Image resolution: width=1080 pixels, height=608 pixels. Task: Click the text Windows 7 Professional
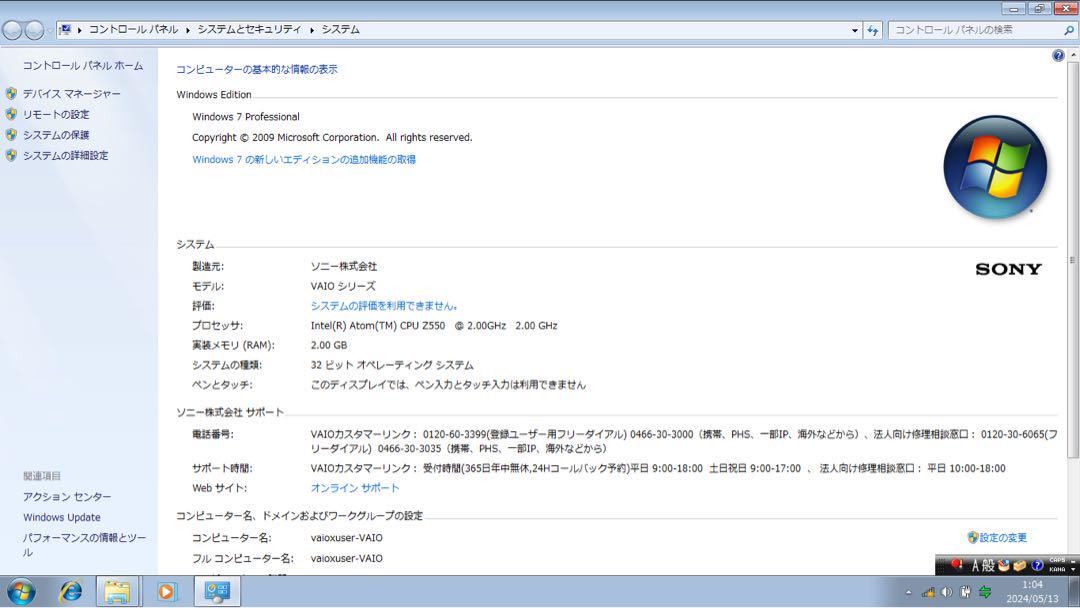click(x=246, y=117)
